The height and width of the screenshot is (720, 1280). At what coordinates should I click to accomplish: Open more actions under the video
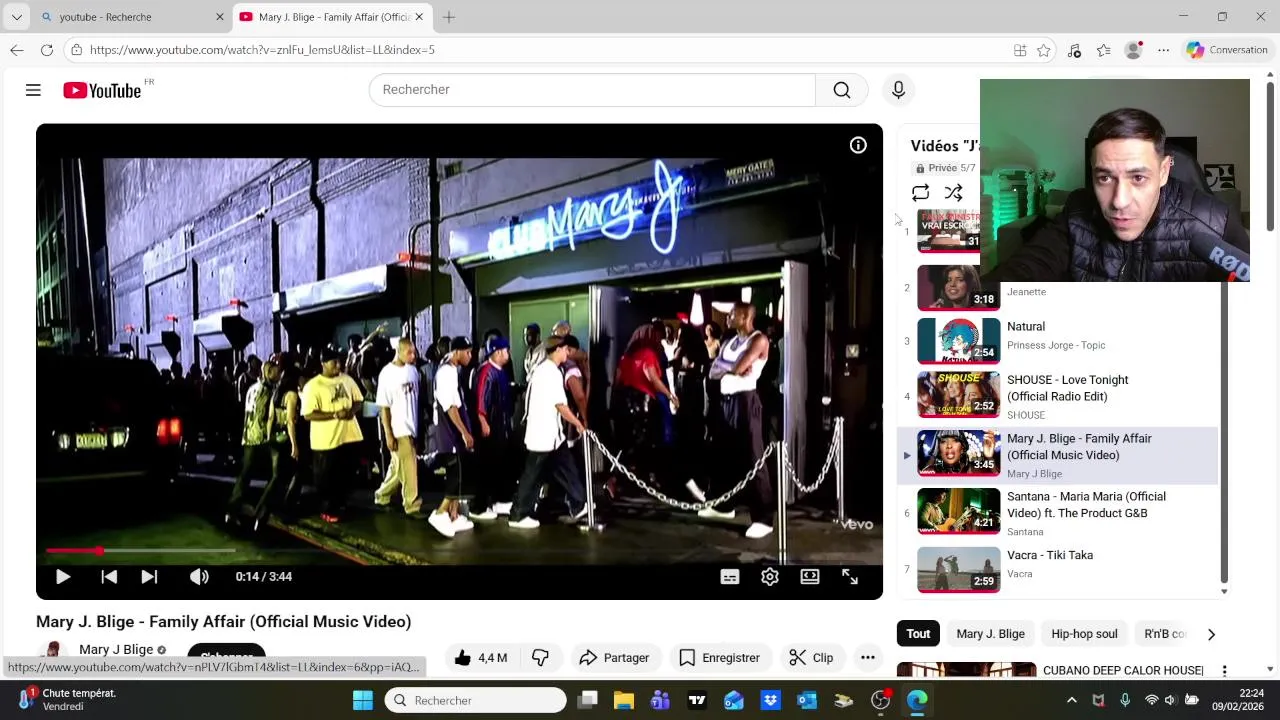[x=868, y=658]
